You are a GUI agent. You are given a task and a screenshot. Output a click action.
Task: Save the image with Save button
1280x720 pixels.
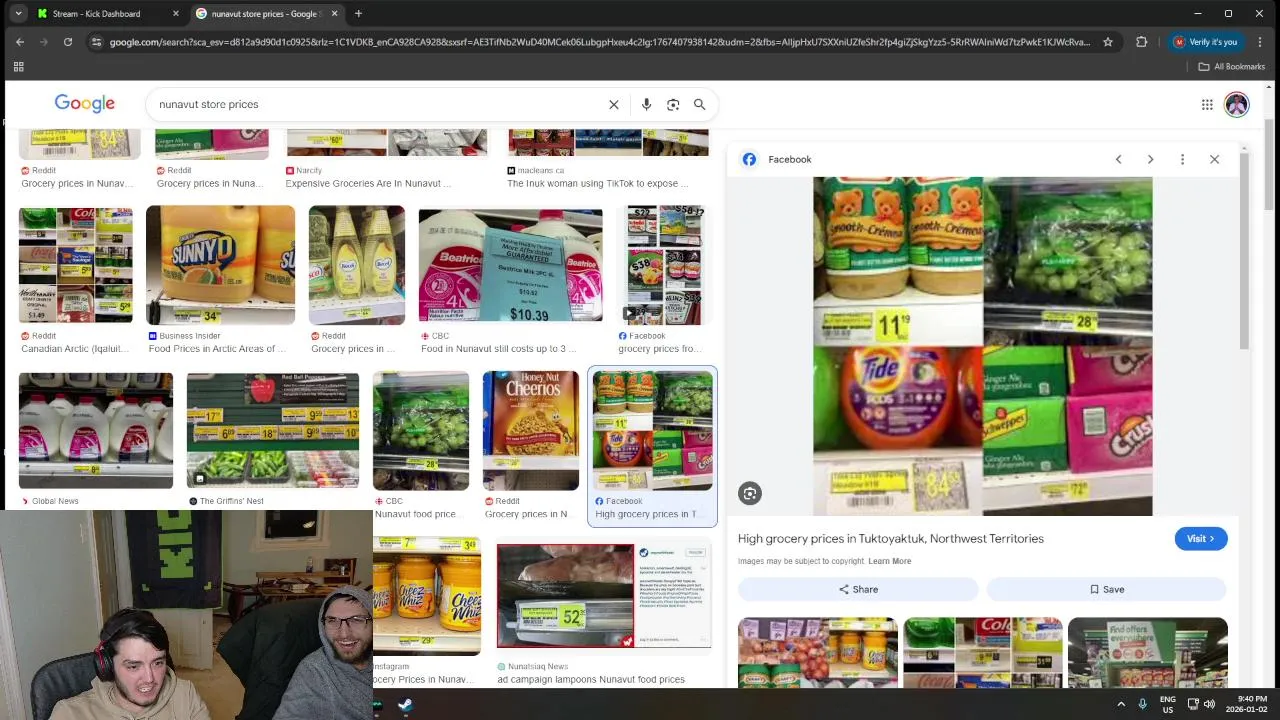[x=1106, y=589]
